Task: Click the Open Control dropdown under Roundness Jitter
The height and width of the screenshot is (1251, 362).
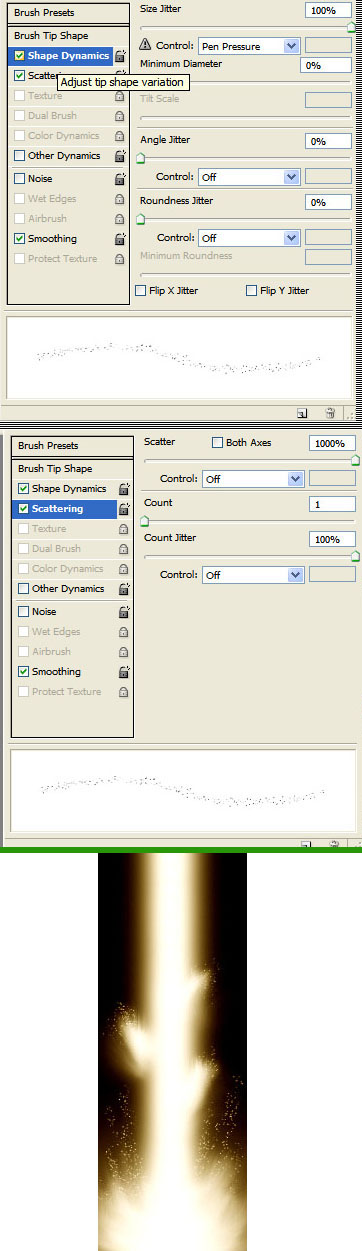Action: (250, 239)
